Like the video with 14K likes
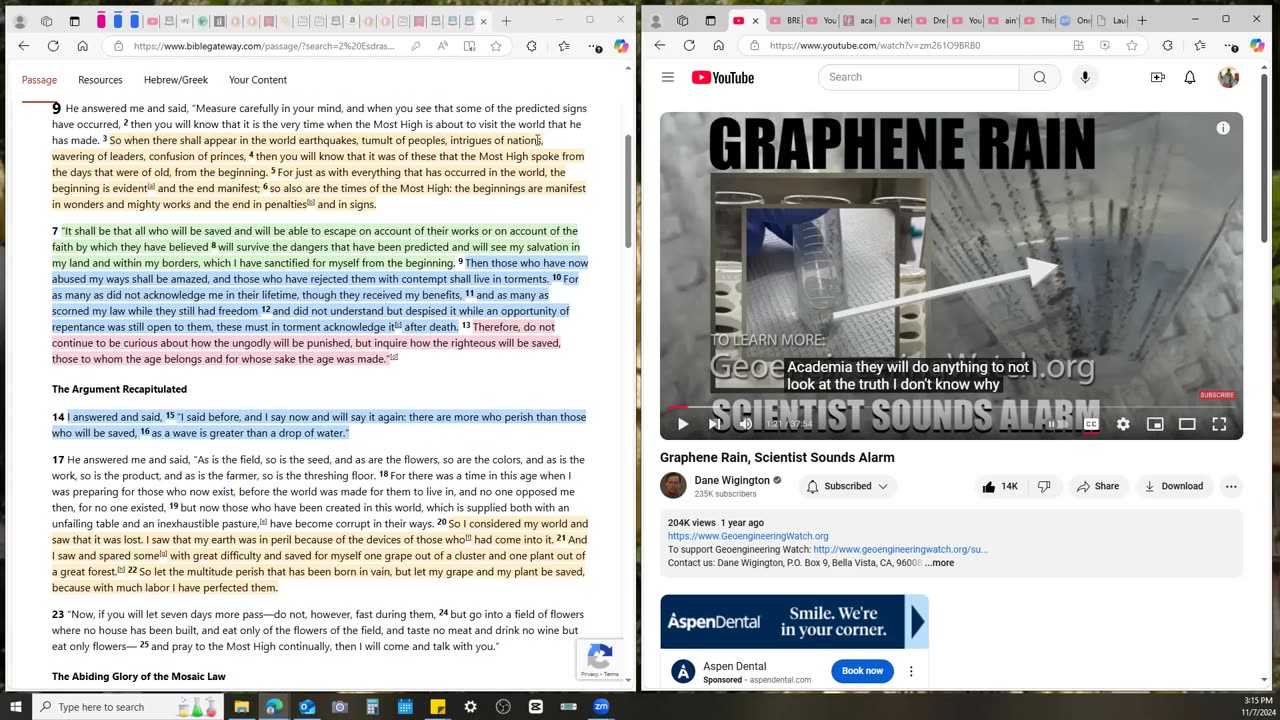Image resolution: width=1280 pixels, height=720 pixels. 1000,486
